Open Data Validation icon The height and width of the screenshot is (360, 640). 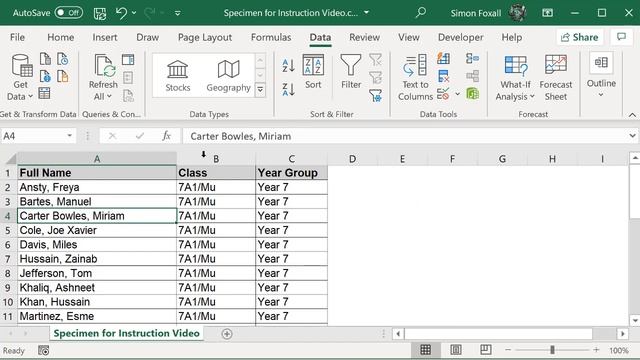pos(443,94)
